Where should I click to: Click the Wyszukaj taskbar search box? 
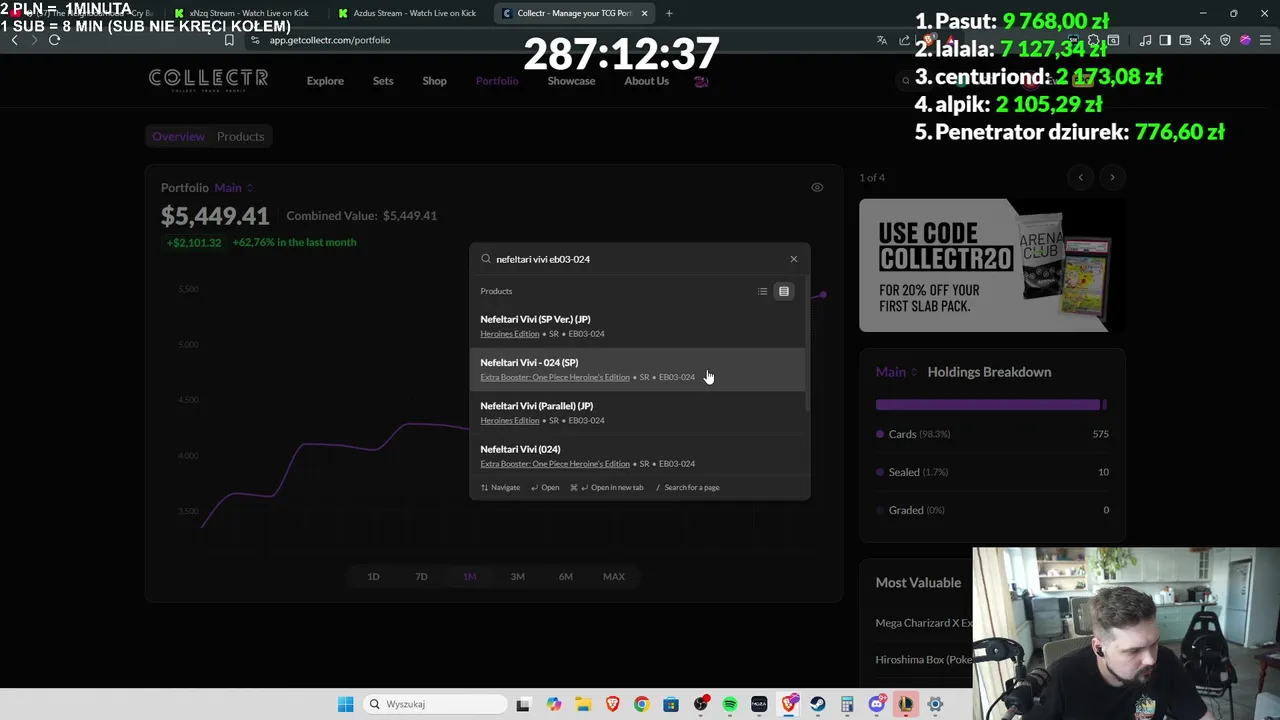click(x=434, y=704)
